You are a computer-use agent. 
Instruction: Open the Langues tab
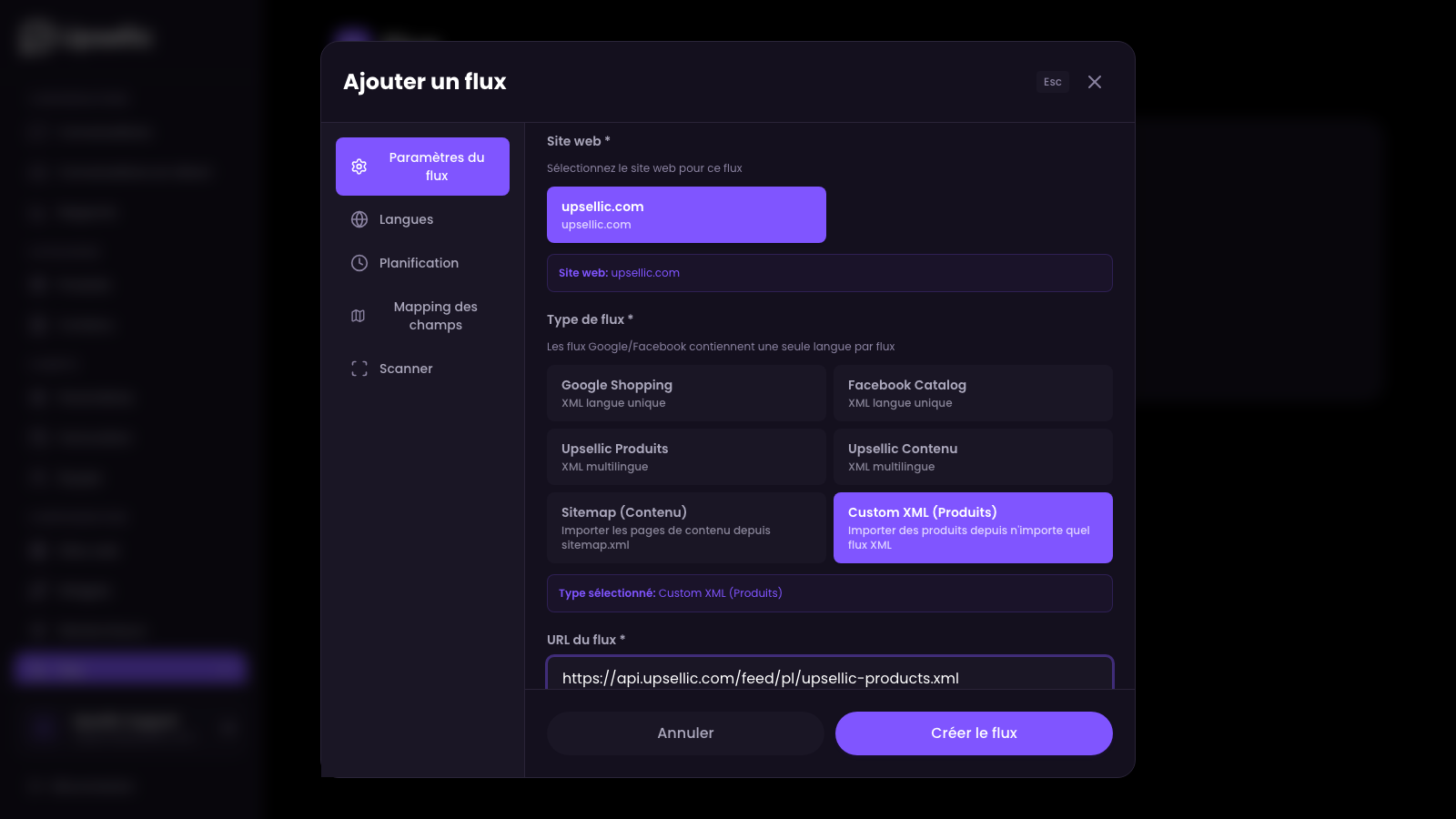(x=406, y=219)
